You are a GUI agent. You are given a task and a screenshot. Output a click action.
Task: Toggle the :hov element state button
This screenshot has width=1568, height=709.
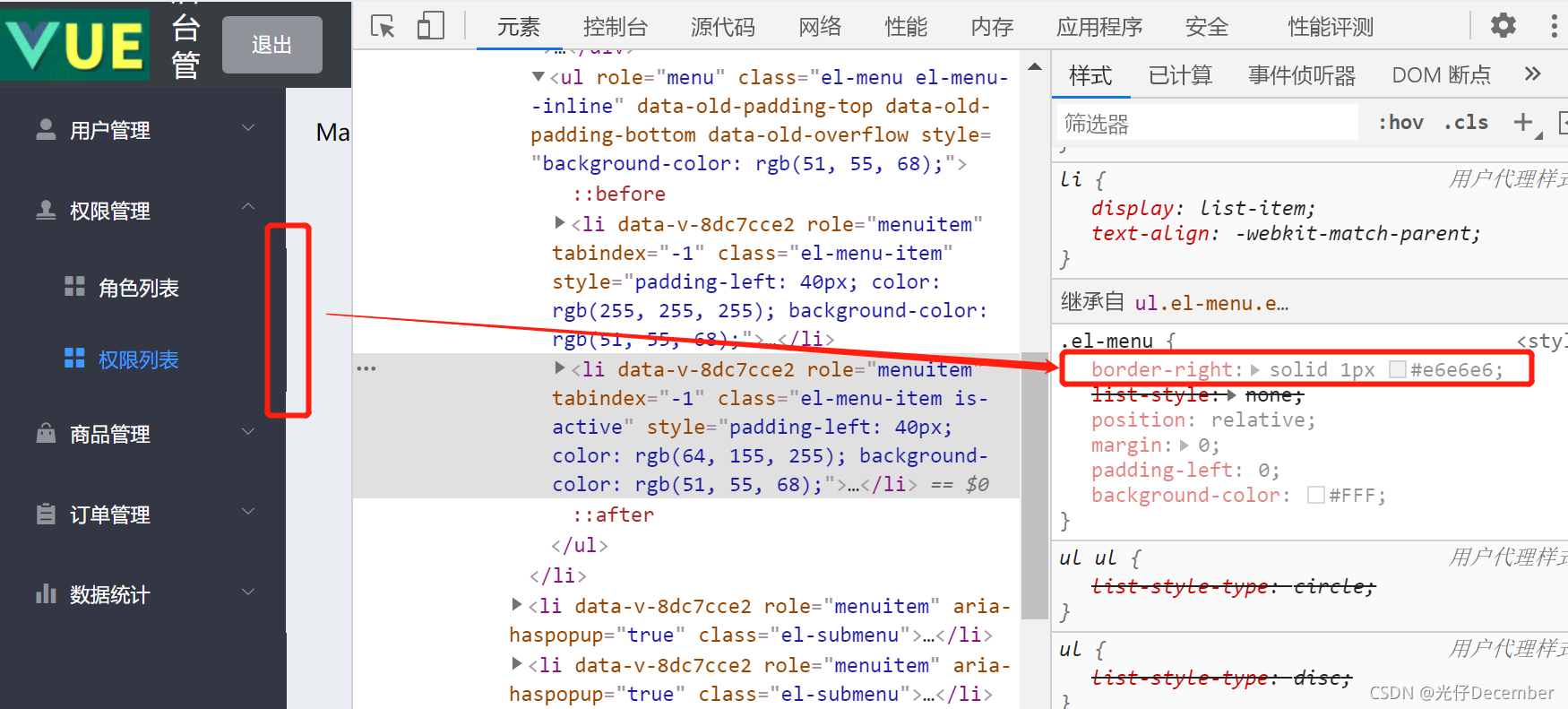pos(1400,122)
